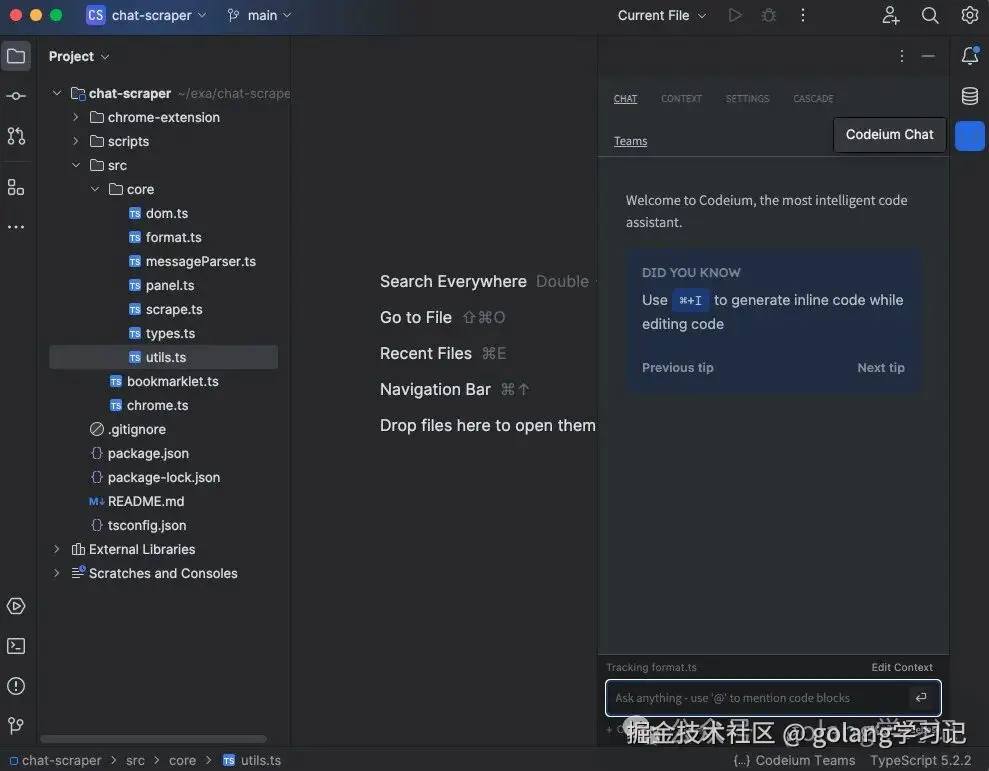This screenshot has width=989, height=771.
Task: Open the chat-scraper project dropdown
Action: (158, 15)
